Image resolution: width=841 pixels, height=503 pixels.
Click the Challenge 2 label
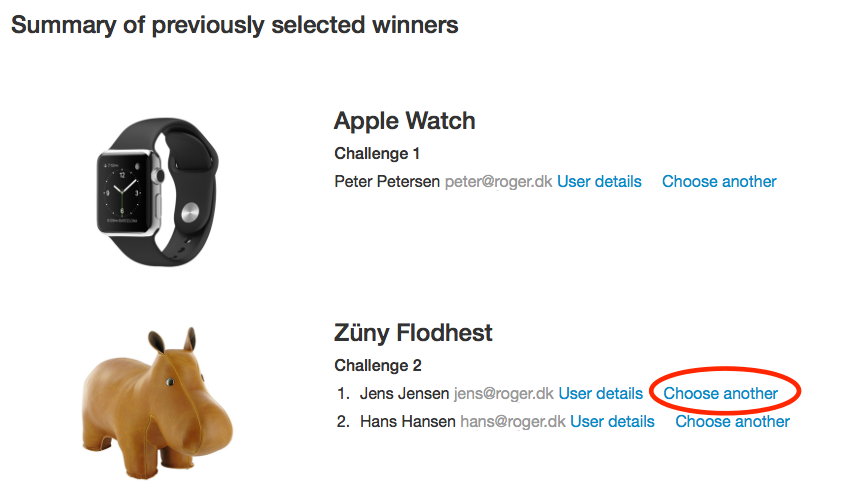(x=377, y=366)
